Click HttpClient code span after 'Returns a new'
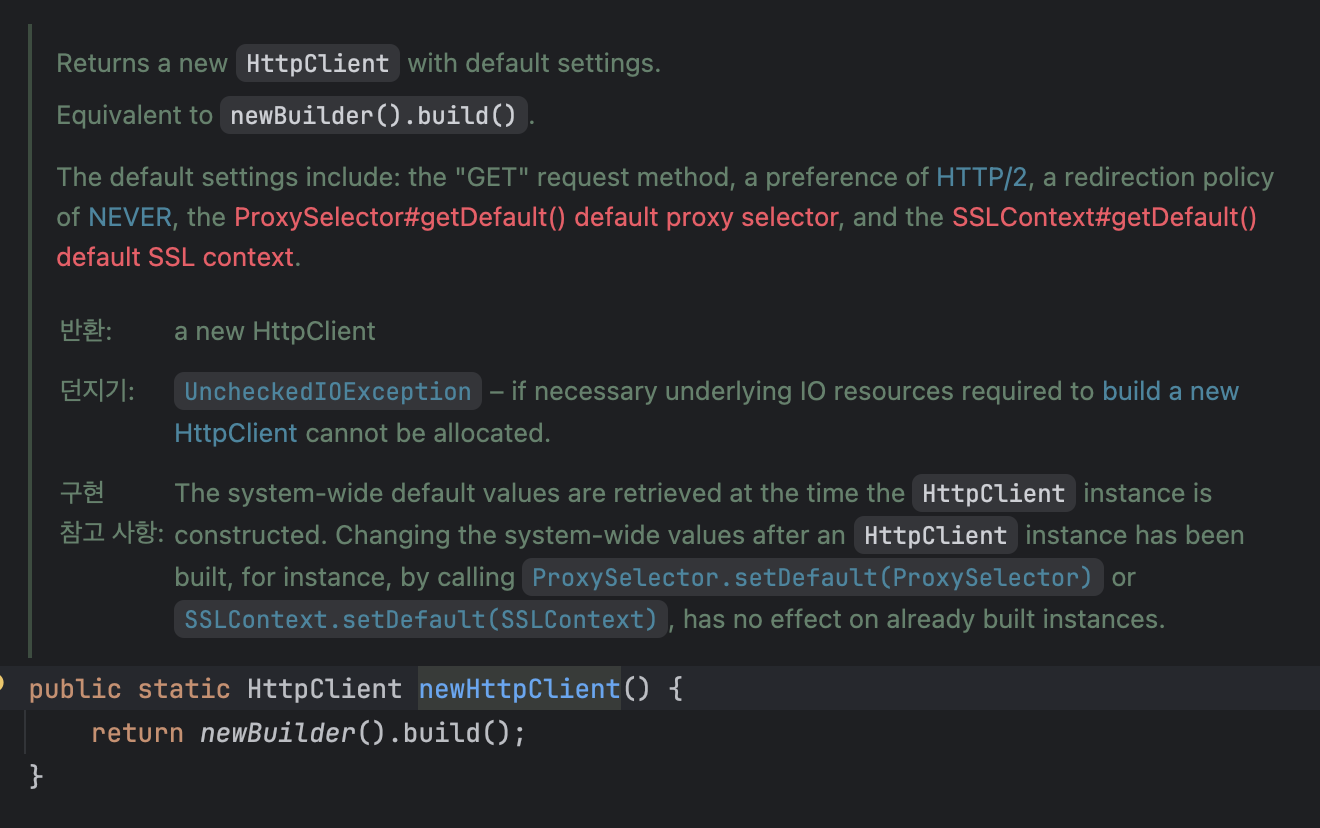 pyautogui.click(x=318, y=63)
